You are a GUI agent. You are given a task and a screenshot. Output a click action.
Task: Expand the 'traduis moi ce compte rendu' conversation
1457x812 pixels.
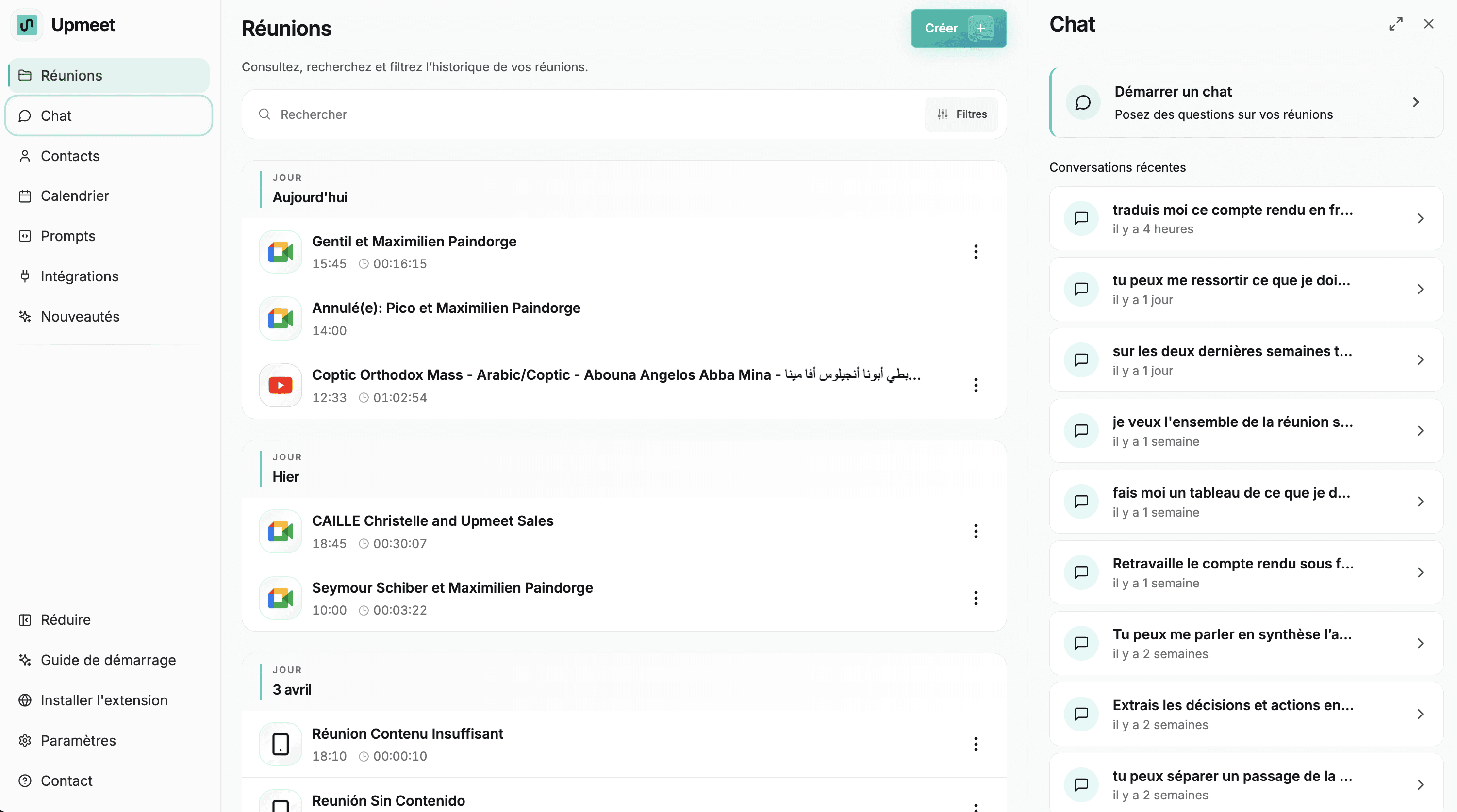click(x=1420, y=218)
